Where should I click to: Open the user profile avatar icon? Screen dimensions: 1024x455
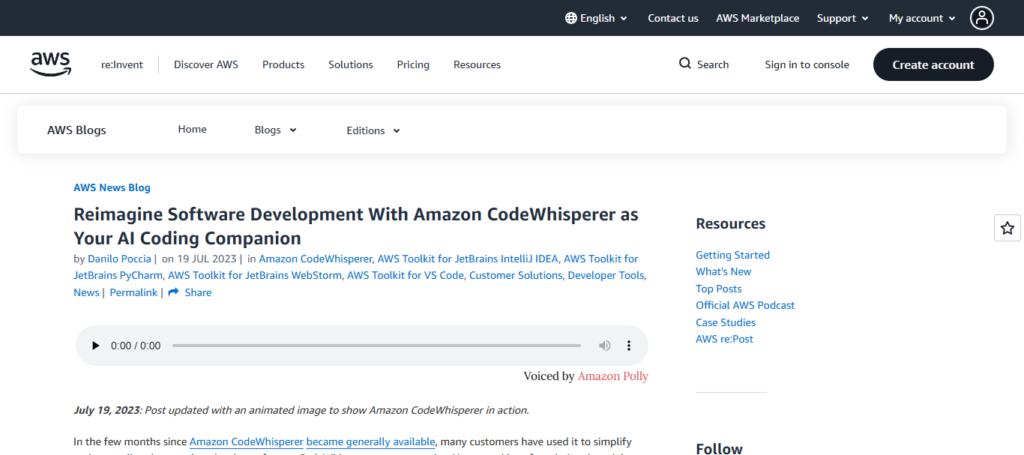[982, 18]
